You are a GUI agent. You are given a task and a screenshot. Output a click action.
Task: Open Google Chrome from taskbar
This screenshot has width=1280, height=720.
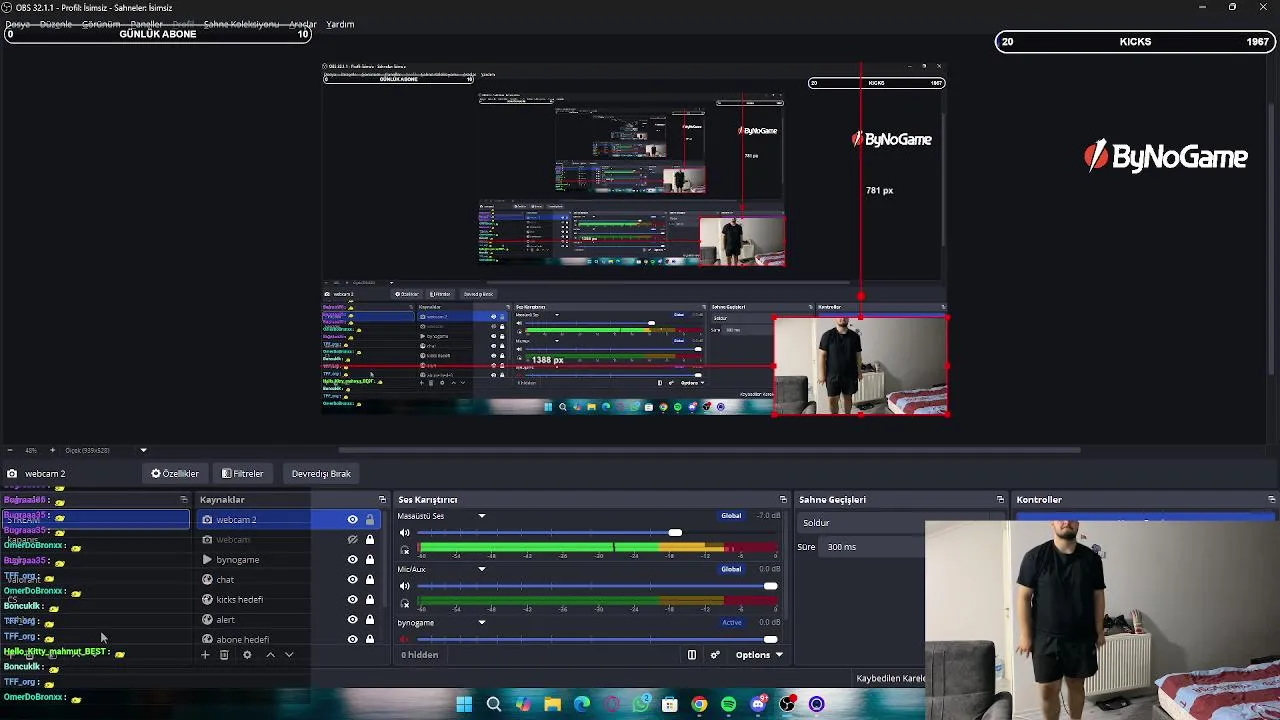(699, 704)
